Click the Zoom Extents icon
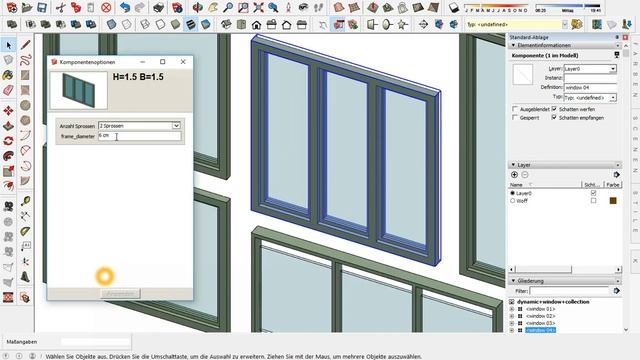The image size is (640, 360). [x=258, y=7]
